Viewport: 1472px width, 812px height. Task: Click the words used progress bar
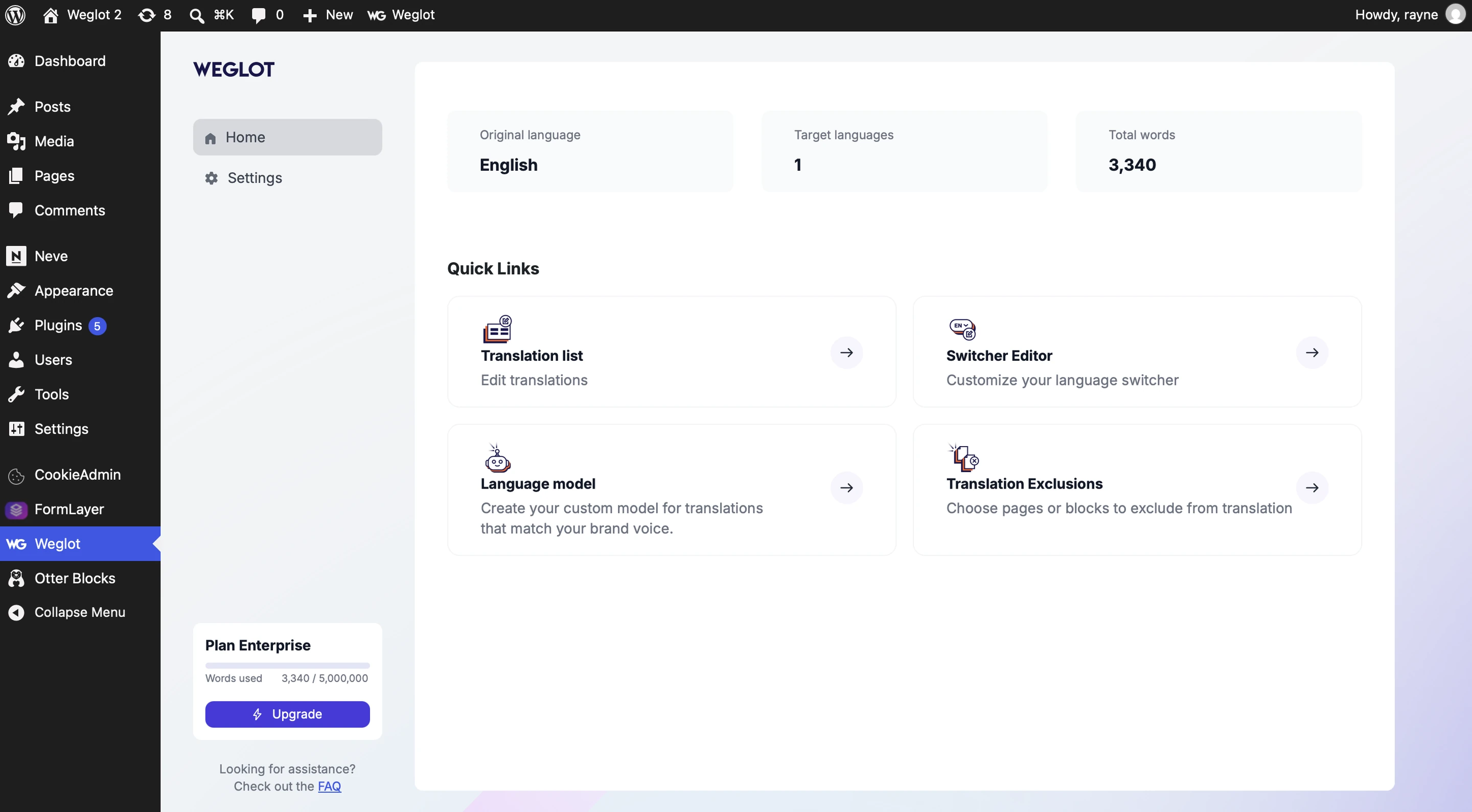(287, 665)
